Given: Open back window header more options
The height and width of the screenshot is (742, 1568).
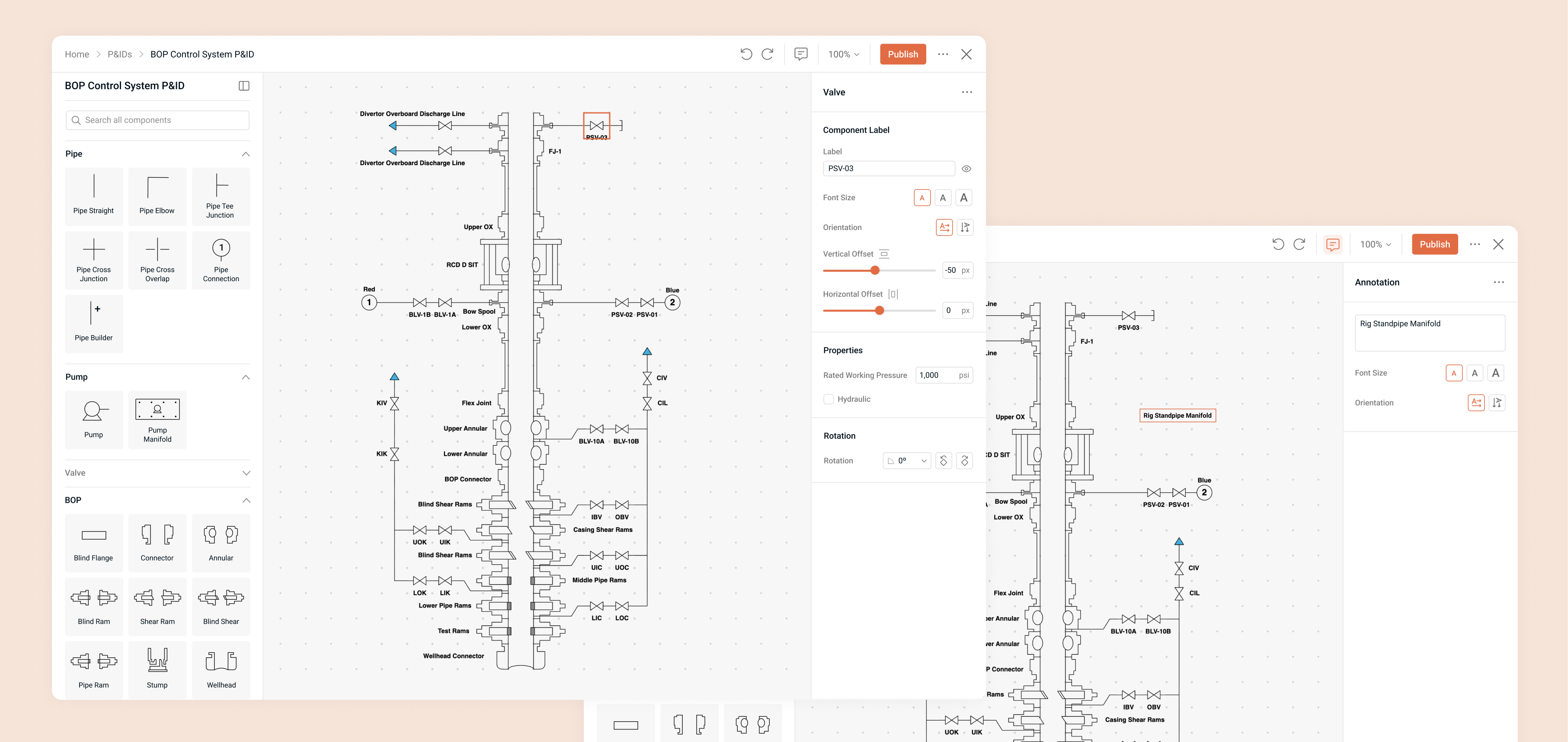Looking at the screenshot, I should click(x=1475, y=244).
